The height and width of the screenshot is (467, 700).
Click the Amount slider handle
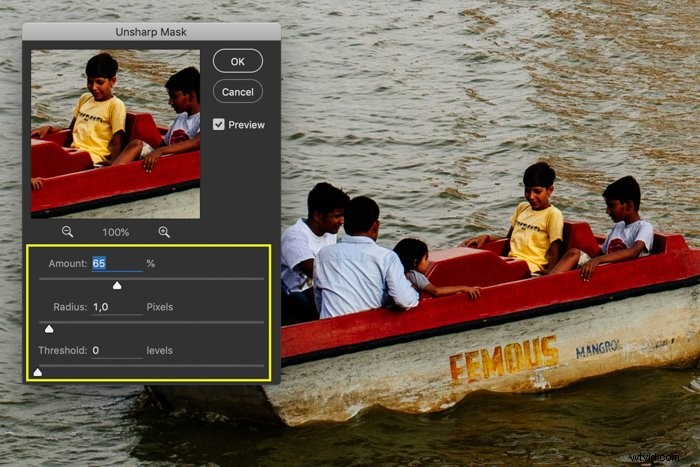(x=117, y=285)
